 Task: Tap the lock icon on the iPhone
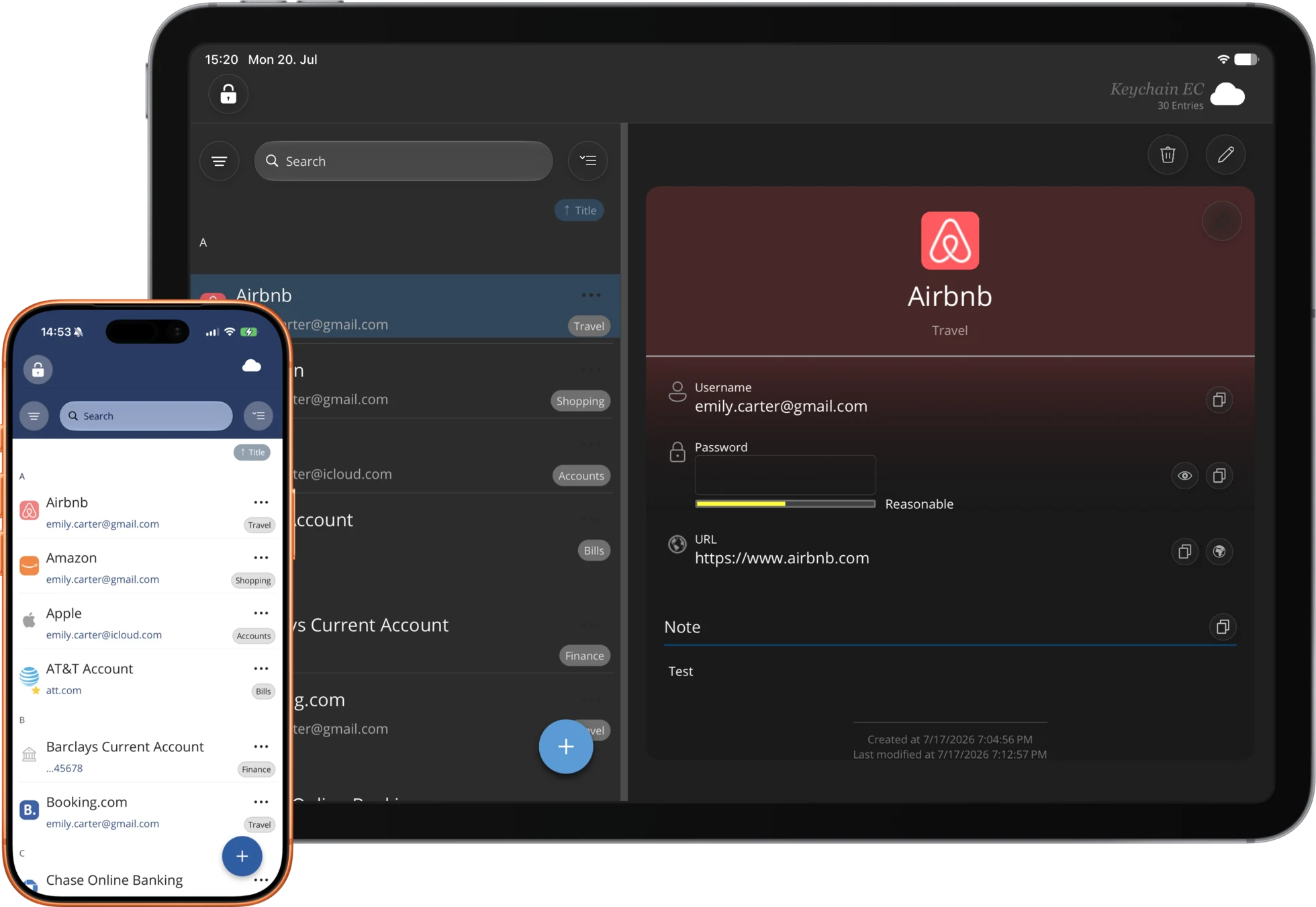(38, 369)
